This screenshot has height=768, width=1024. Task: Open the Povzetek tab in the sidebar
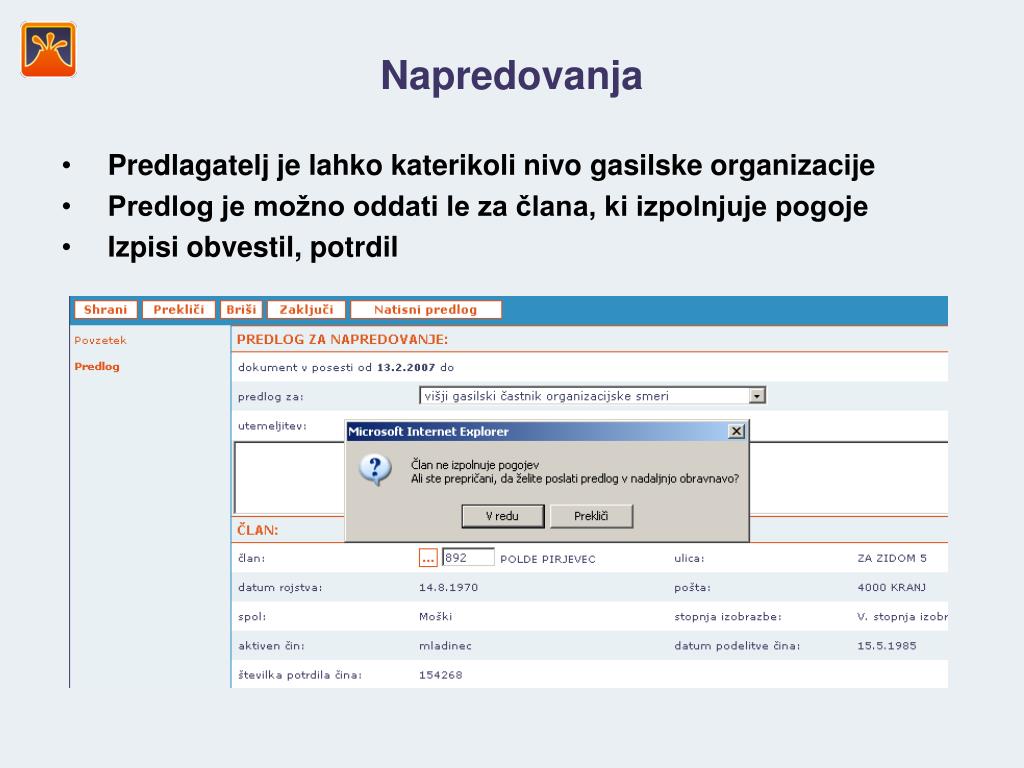click(x=100, y=340)
